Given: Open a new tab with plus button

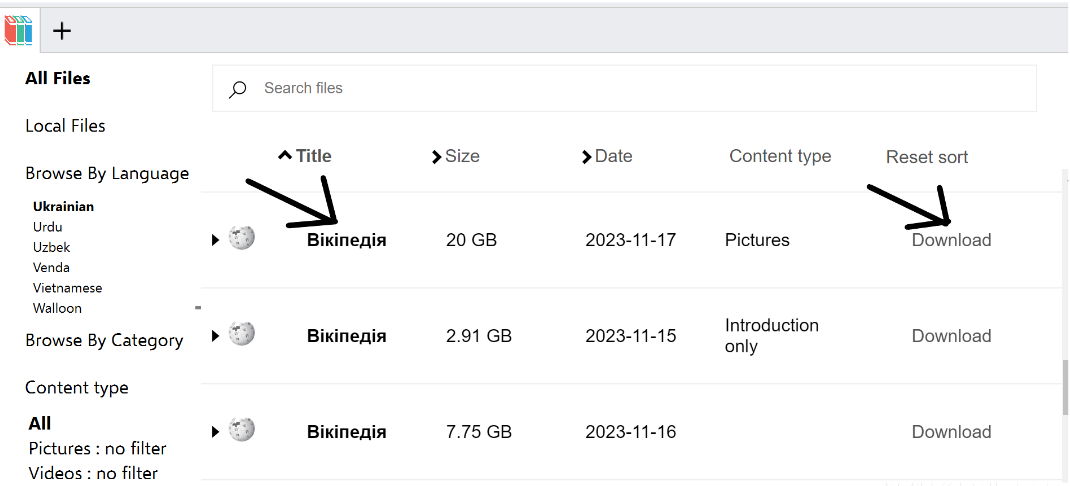Looking at the screenshot, I should pyautogui.click(x=62, y=31).
